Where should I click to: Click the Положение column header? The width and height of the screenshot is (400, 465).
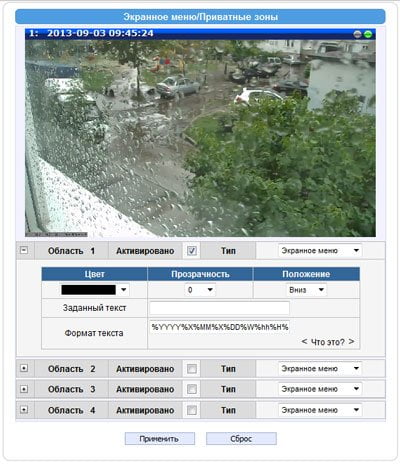306,274
